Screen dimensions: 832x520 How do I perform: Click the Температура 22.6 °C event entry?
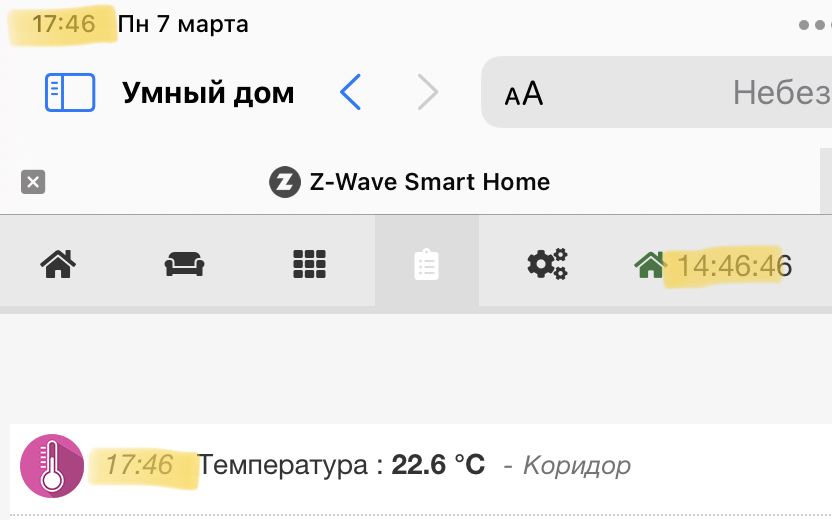coord(341,465)
